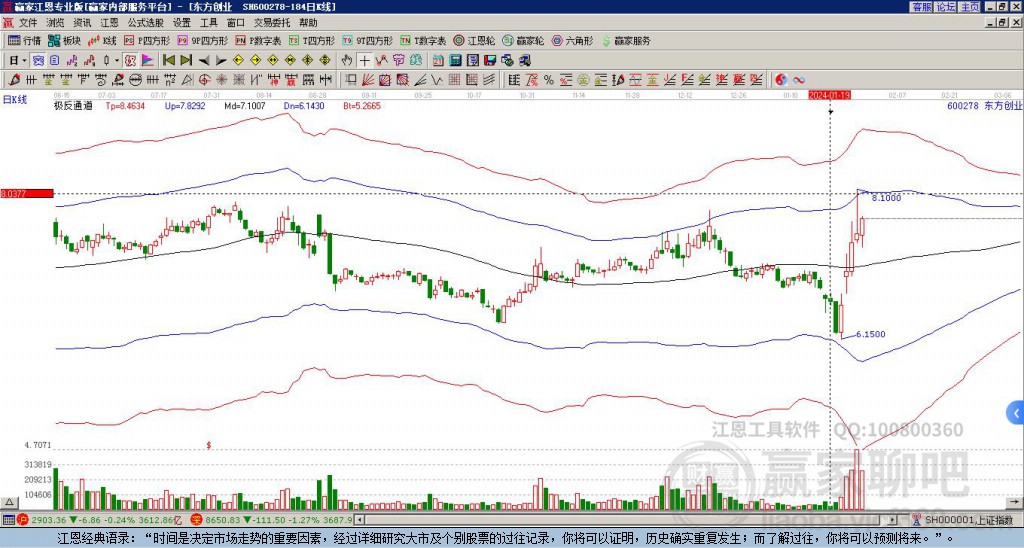Open the 9T四方形 tool
Image resolution: width=1024 pixels, height=548 pixels.
[x=367, y=40]
